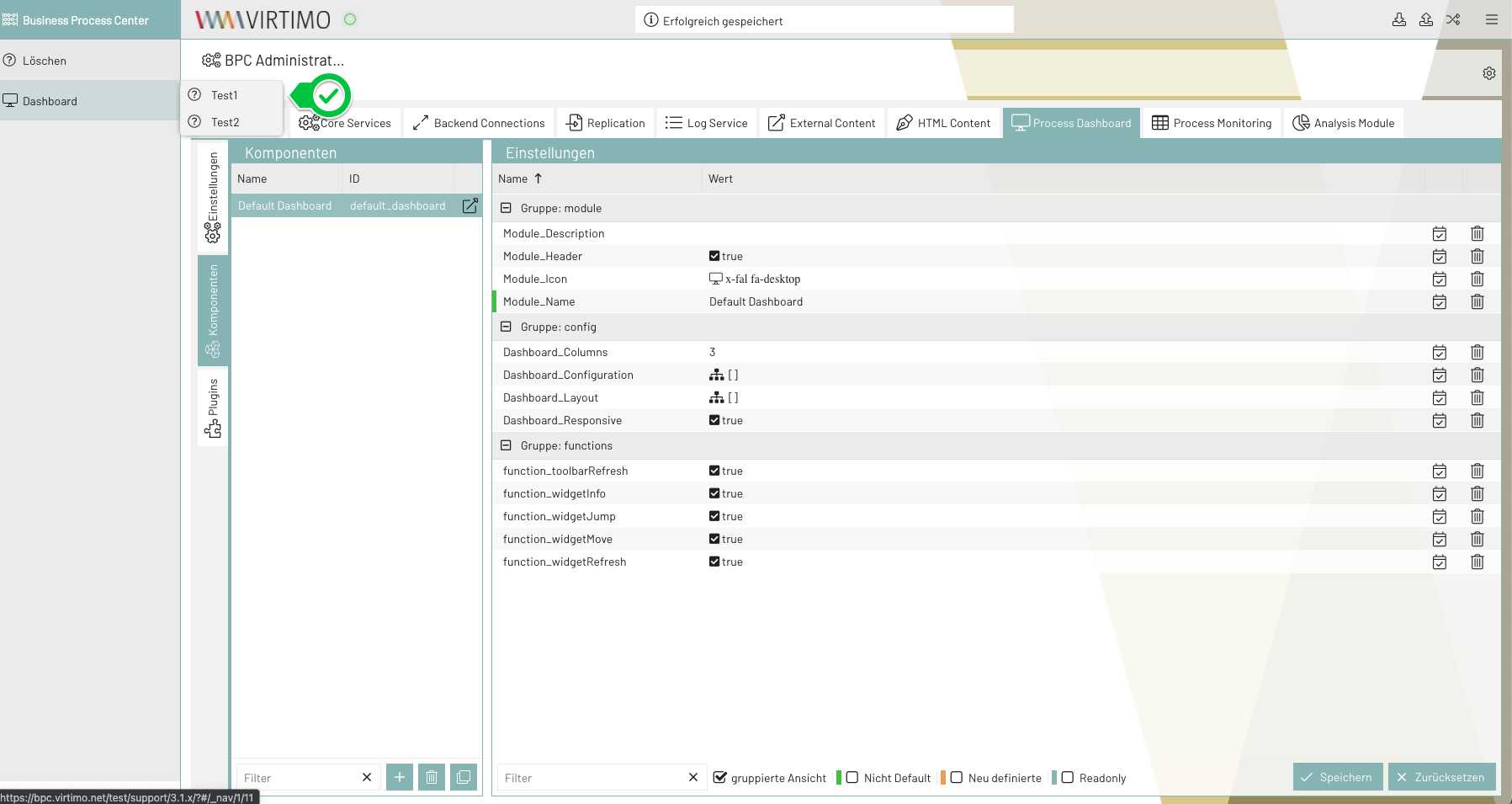Click the duplicate component icon
Viewport: 1512px width, 804px height.
(x=464, y=777)
